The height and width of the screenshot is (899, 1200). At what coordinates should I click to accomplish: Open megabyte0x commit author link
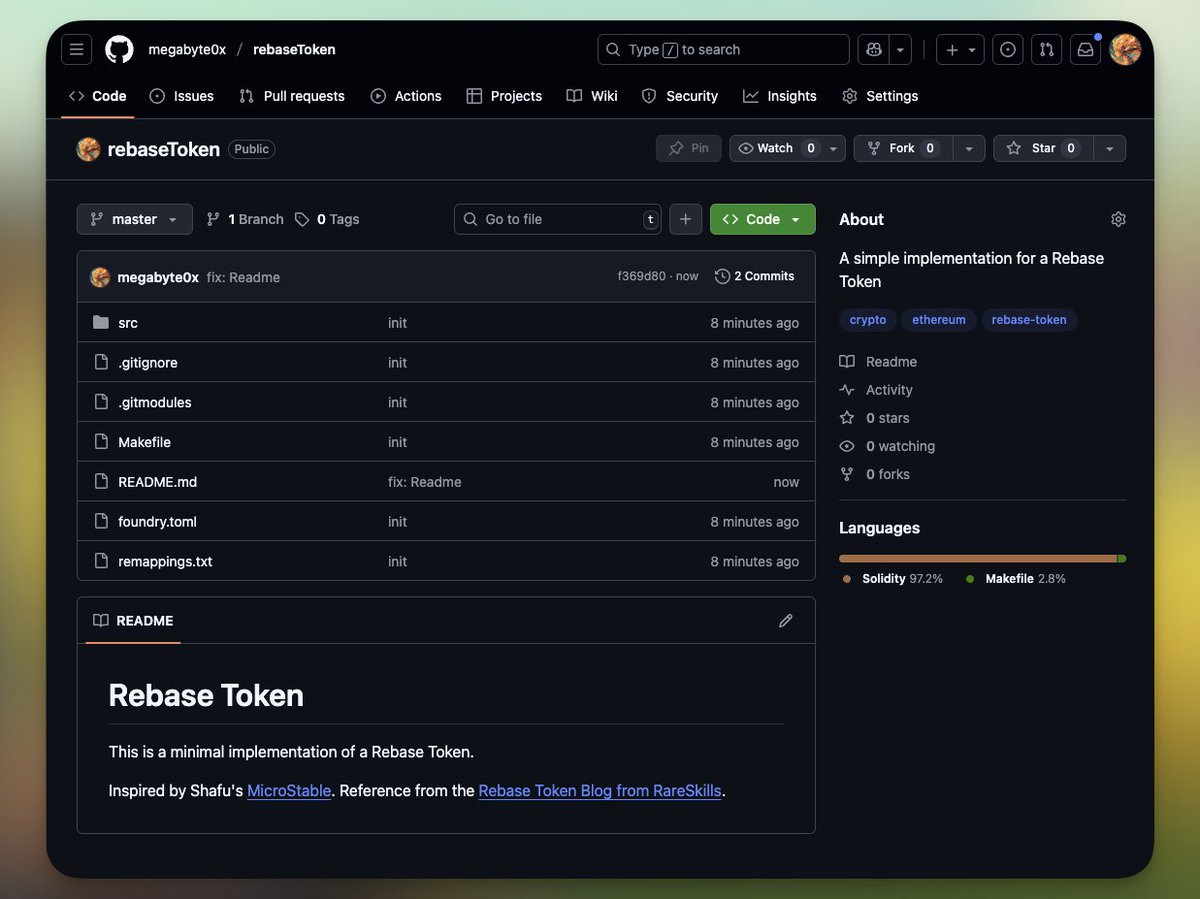[158, 277]
